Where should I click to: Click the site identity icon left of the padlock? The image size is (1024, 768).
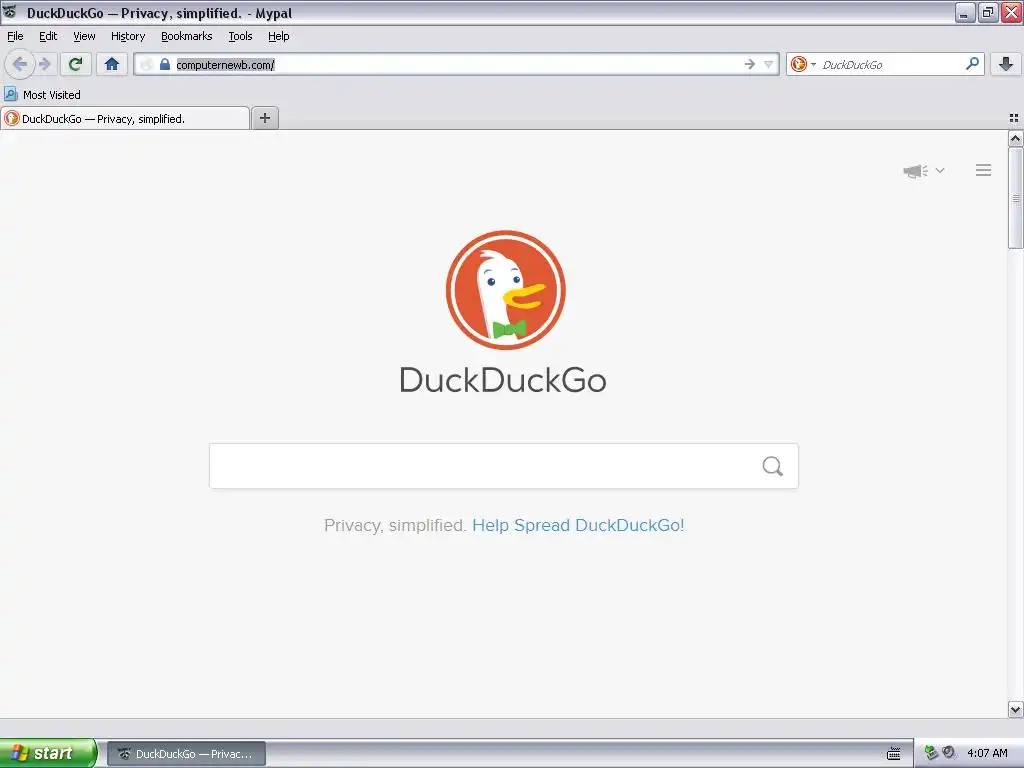pyautogui.click(x=147, y=64)
